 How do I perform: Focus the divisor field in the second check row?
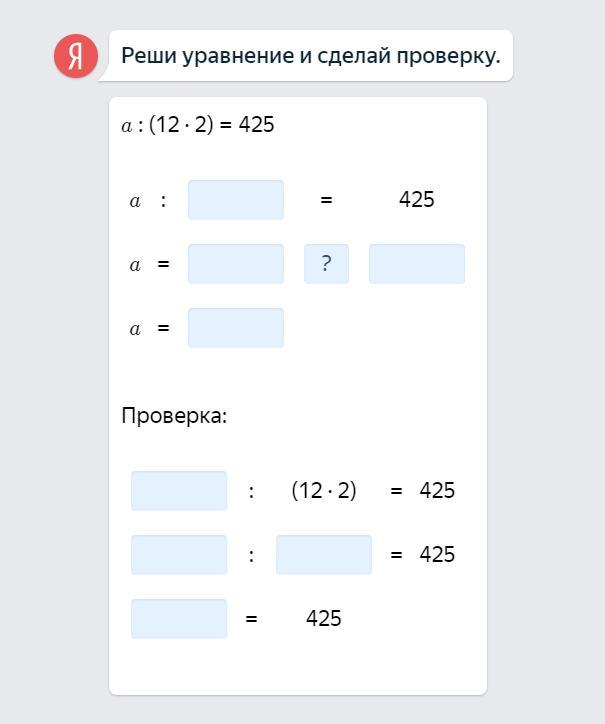pyautogui.click(x=324, y=555)
